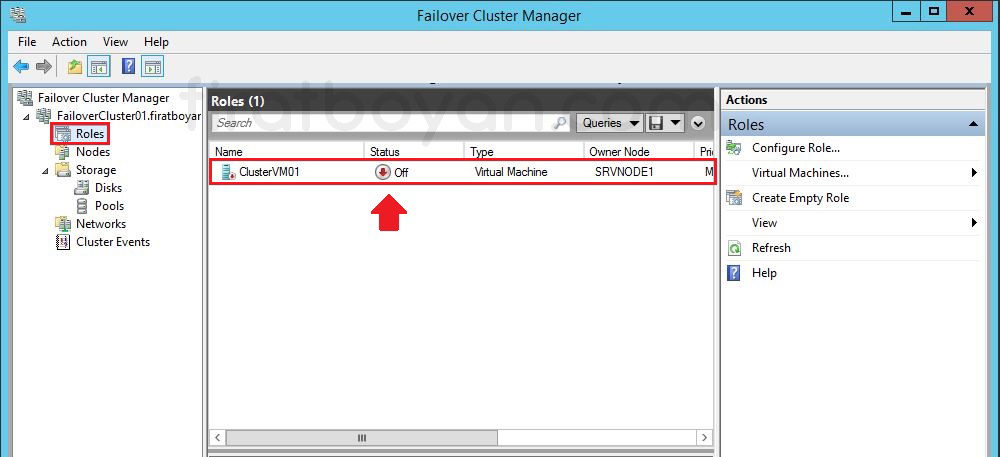1000x457 pixels.
Task: Expand the round chevron button beside the save query dropdown
Action: [x=698, y=123]
